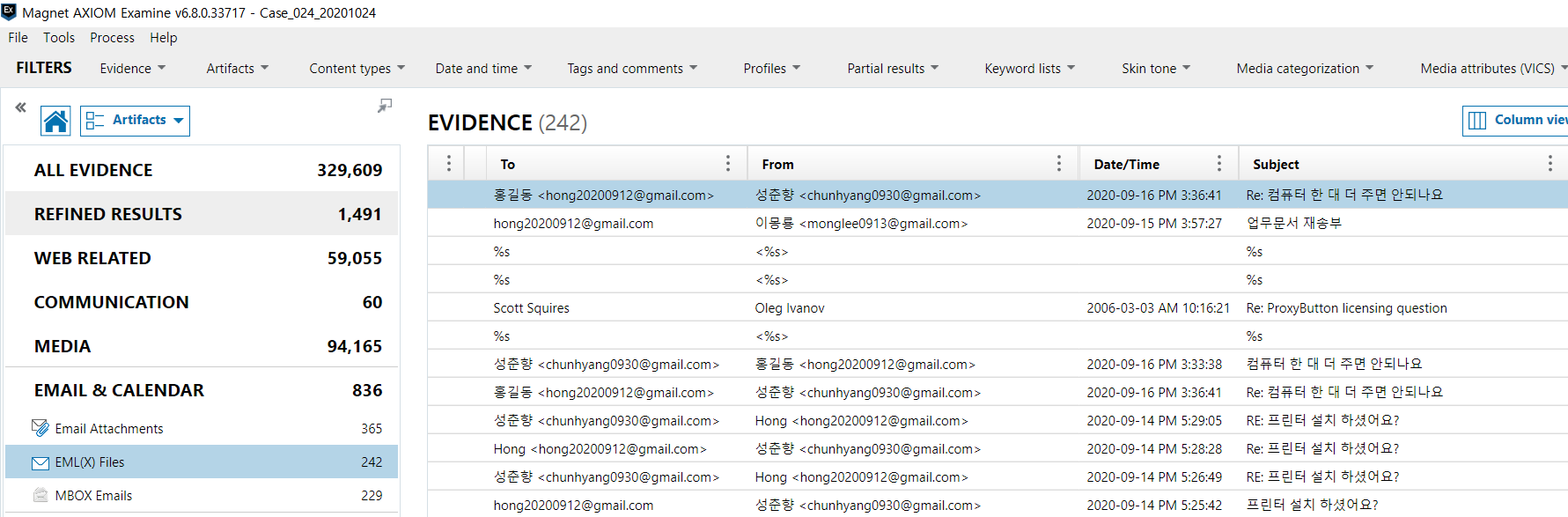
Task: Expand the Tags and comments filter
Action: coord(632,69)
